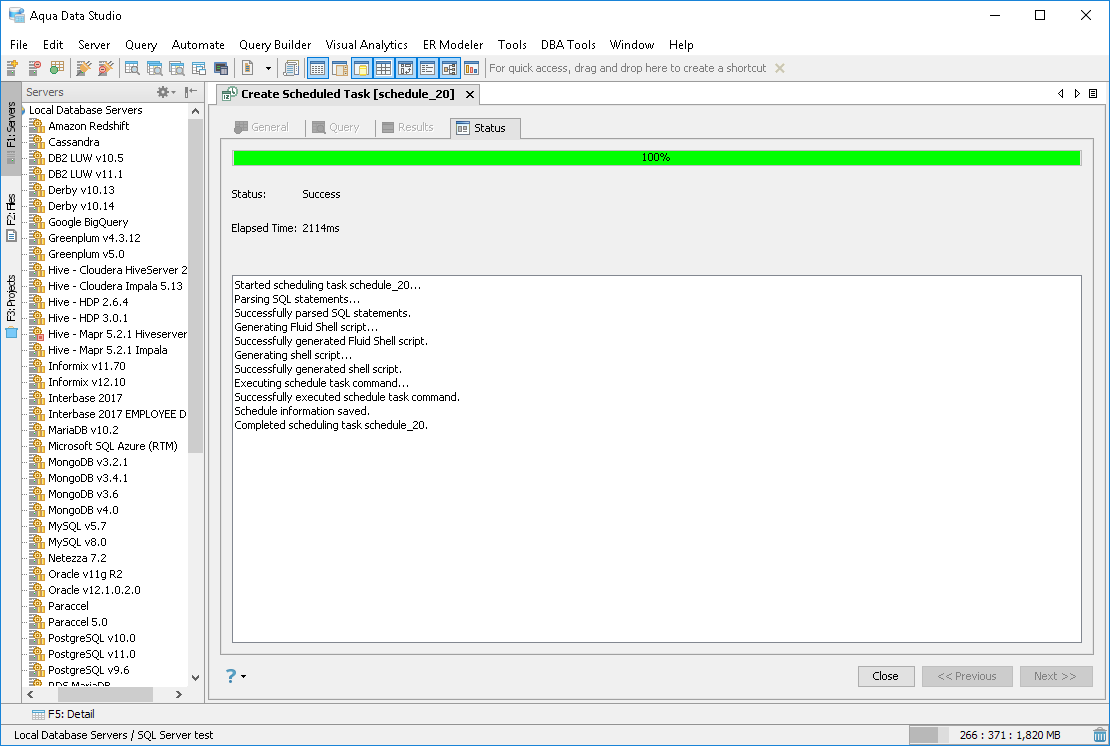Click the Google BigQuery server icon
This screenshot has height=746, width=1110.
pos(37,222)
